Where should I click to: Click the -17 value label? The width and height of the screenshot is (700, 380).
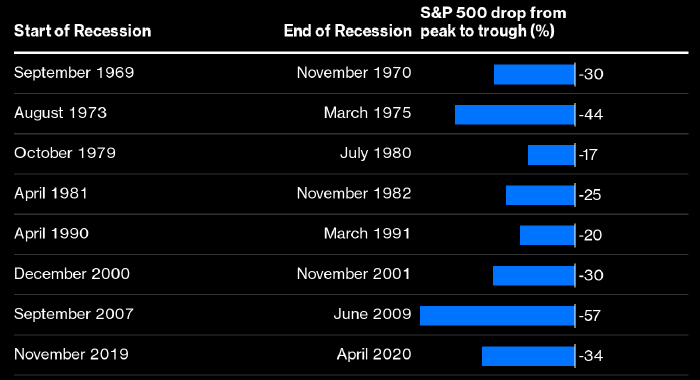[588, 155]
